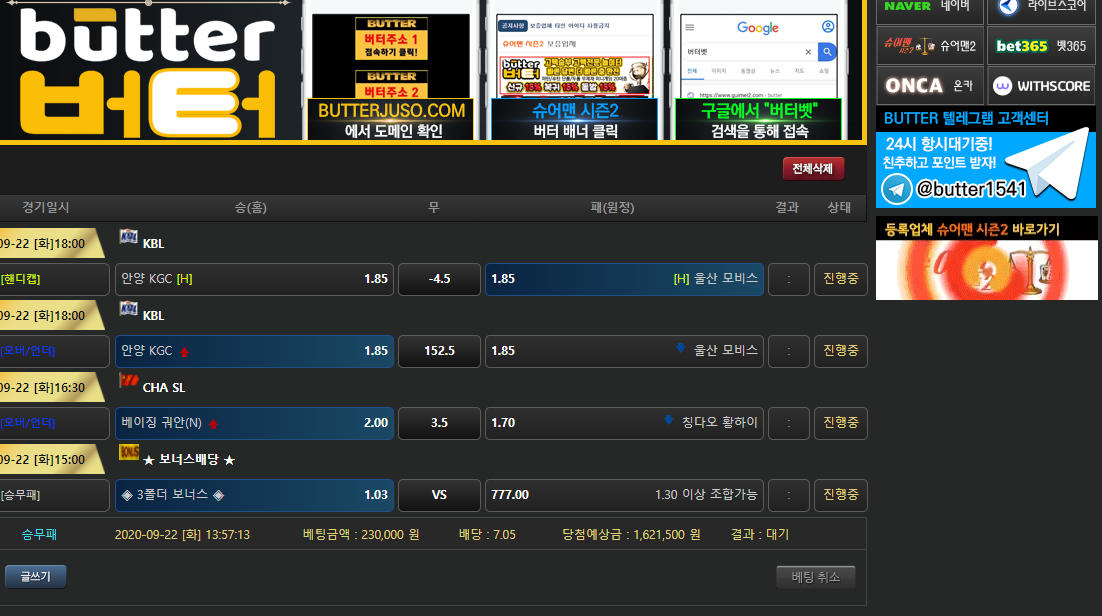Select 베이징 궈안(N) over odds 2.00
1102x616 pixels.
pos(254,423)
